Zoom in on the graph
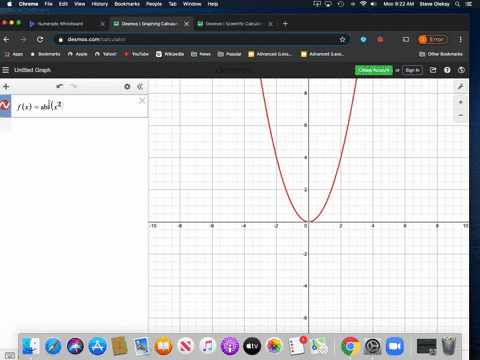 (x=461, y=102)
